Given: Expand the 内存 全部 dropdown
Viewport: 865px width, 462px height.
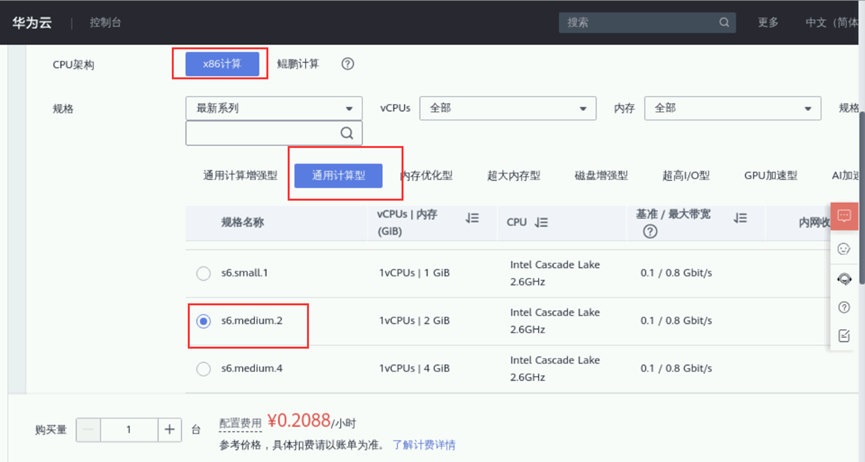Looking at the screenshot, I should click(x=733, y=108).
